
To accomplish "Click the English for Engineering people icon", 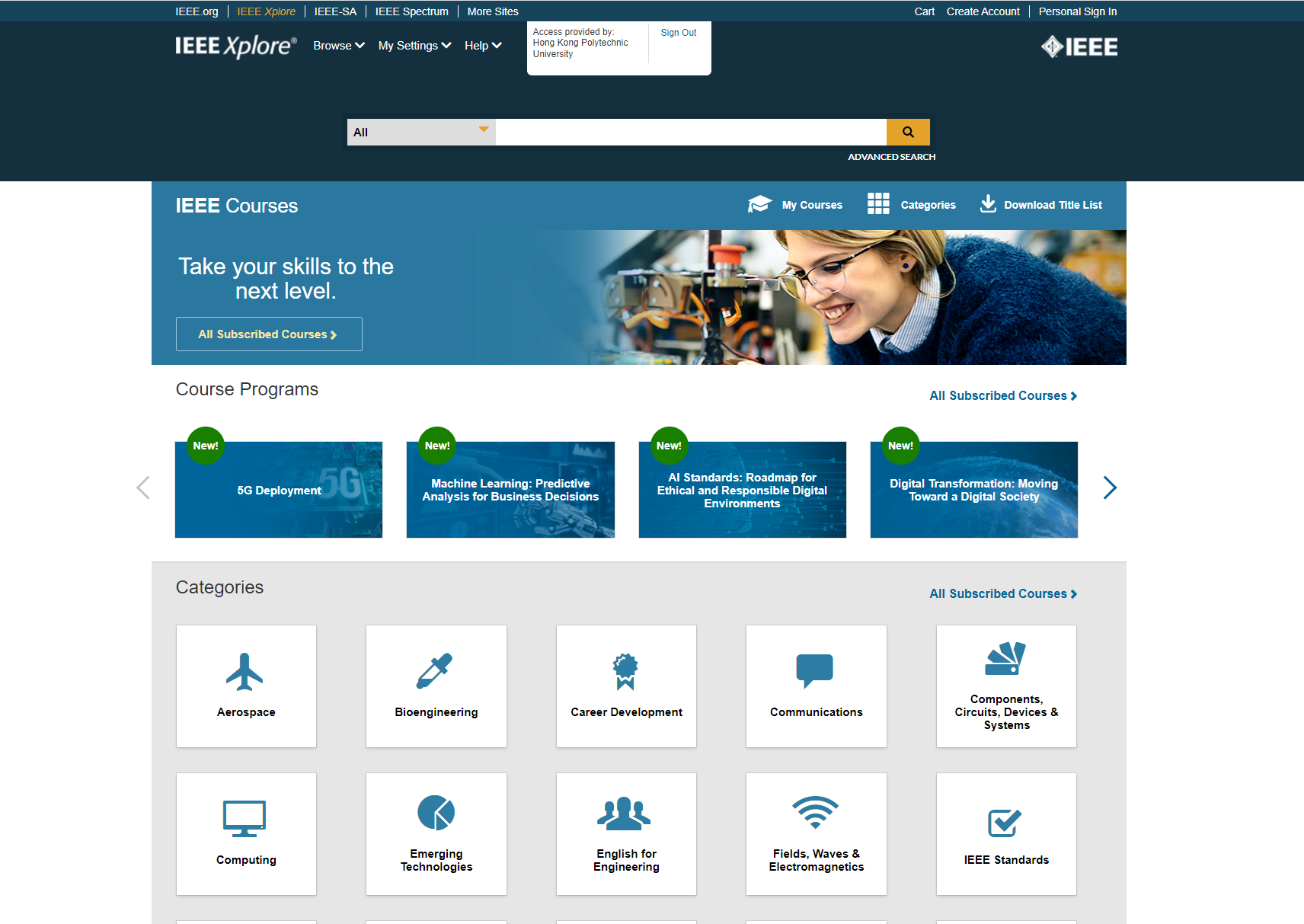I will click(625, 814).
